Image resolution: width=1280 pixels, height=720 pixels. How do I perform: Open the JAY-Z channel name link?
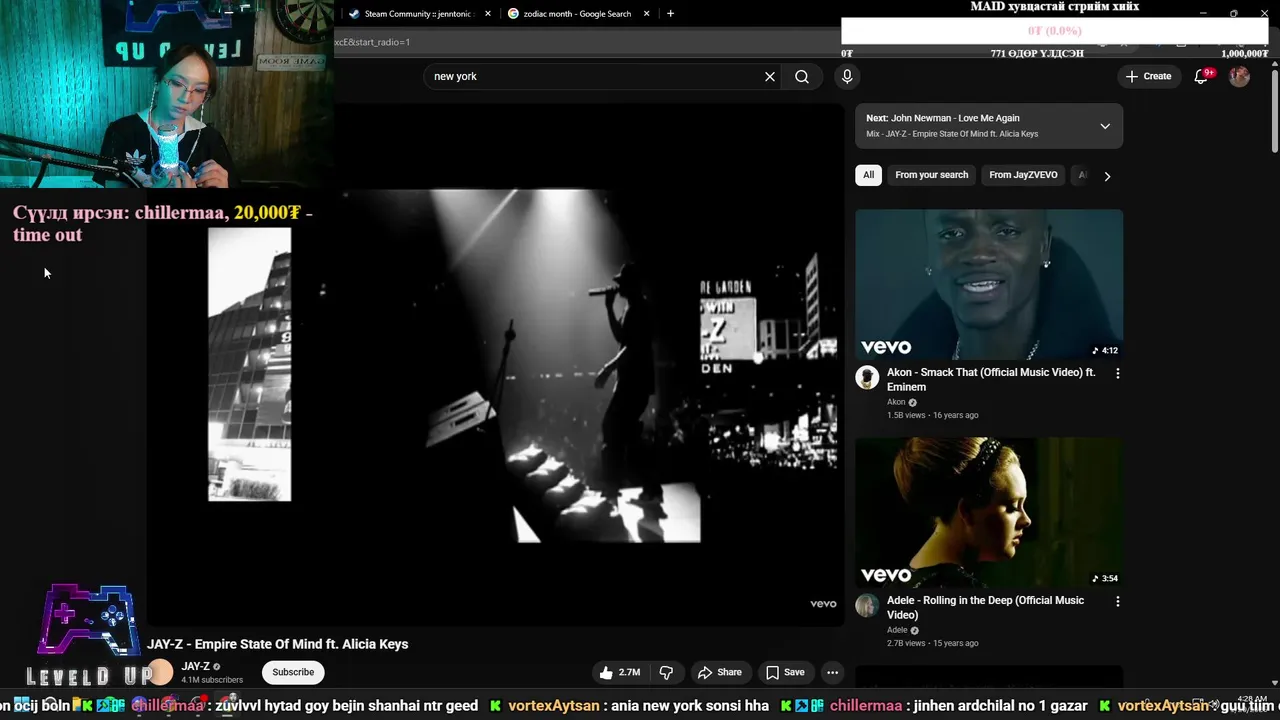pyautogui.click(x=195, y=667)
